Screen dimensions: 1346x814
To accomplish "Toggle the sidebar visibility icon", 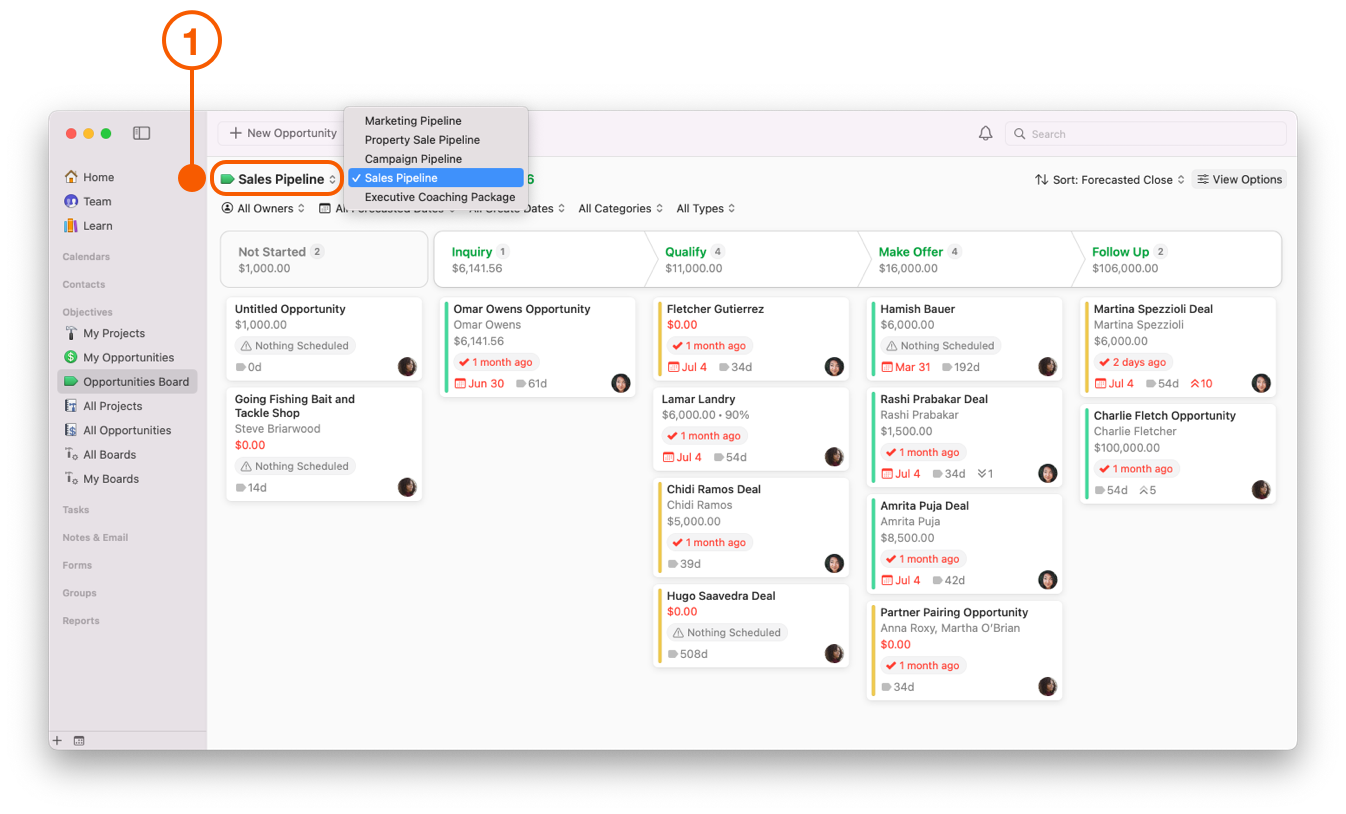I will (x=142, y=133).
